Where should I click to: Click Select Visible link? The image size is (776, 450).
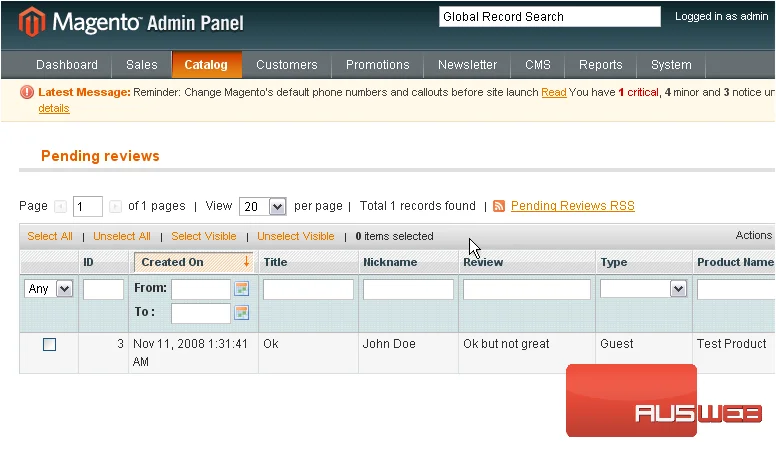click(x=204, y=236)
